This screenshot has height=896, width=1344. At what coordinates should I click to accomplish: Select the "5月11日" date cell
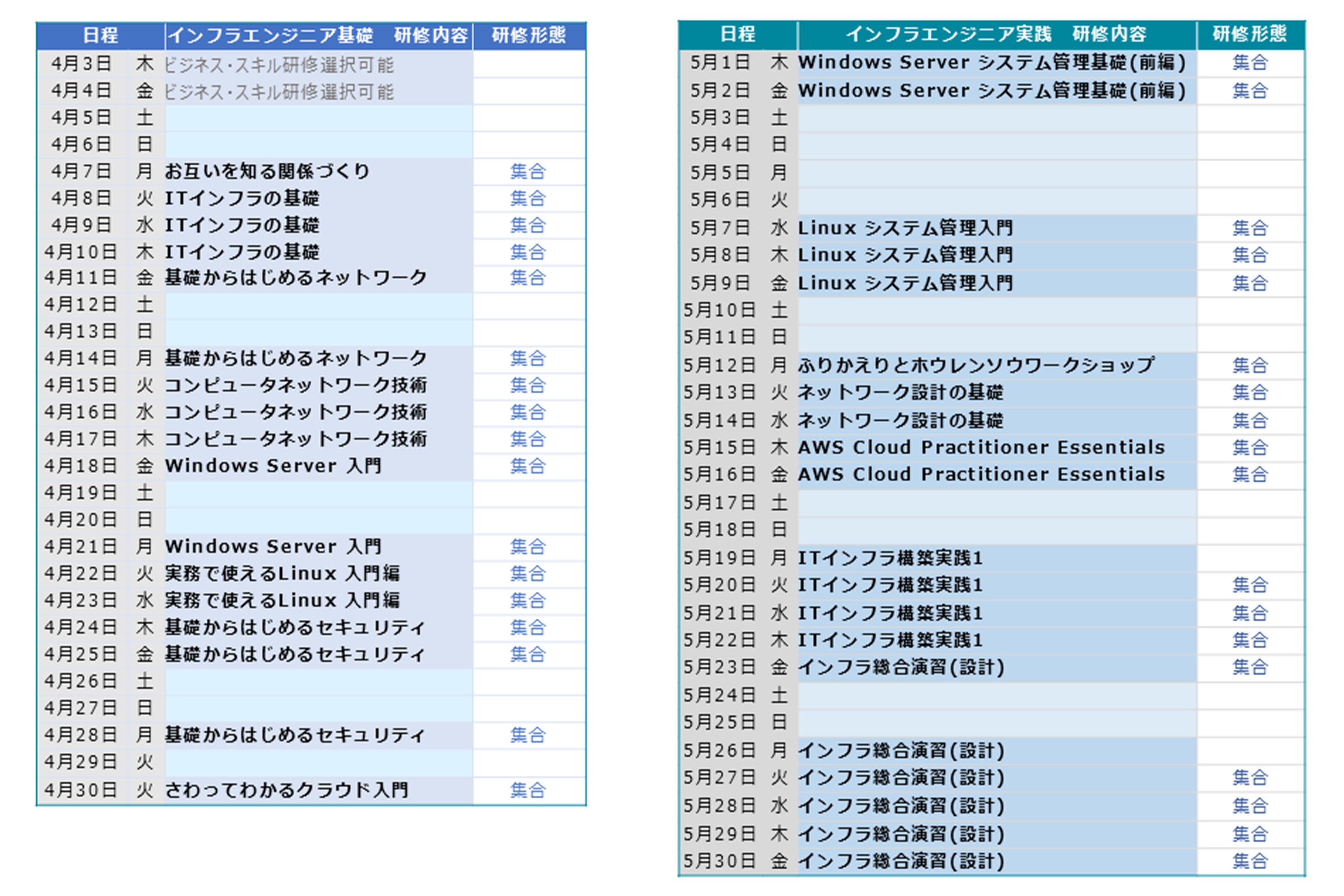[x=720, y=338]
